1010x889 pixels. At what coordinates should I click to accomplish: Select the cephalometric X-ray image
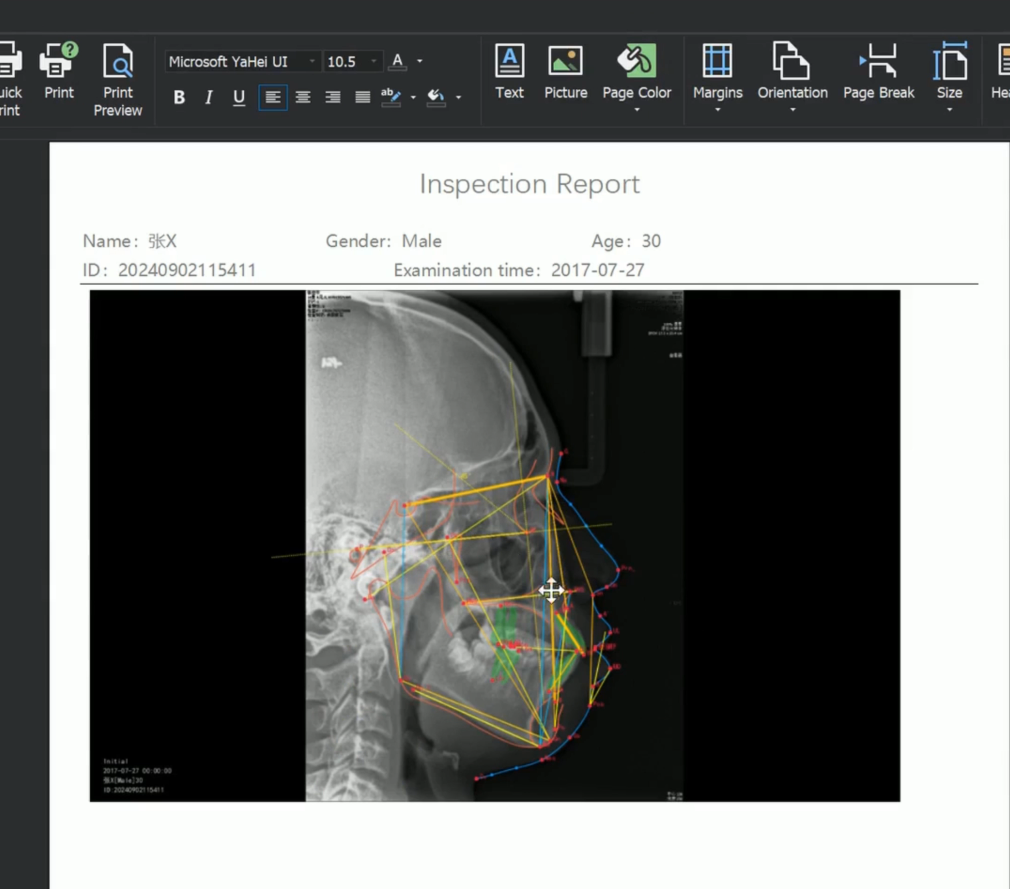494,545
